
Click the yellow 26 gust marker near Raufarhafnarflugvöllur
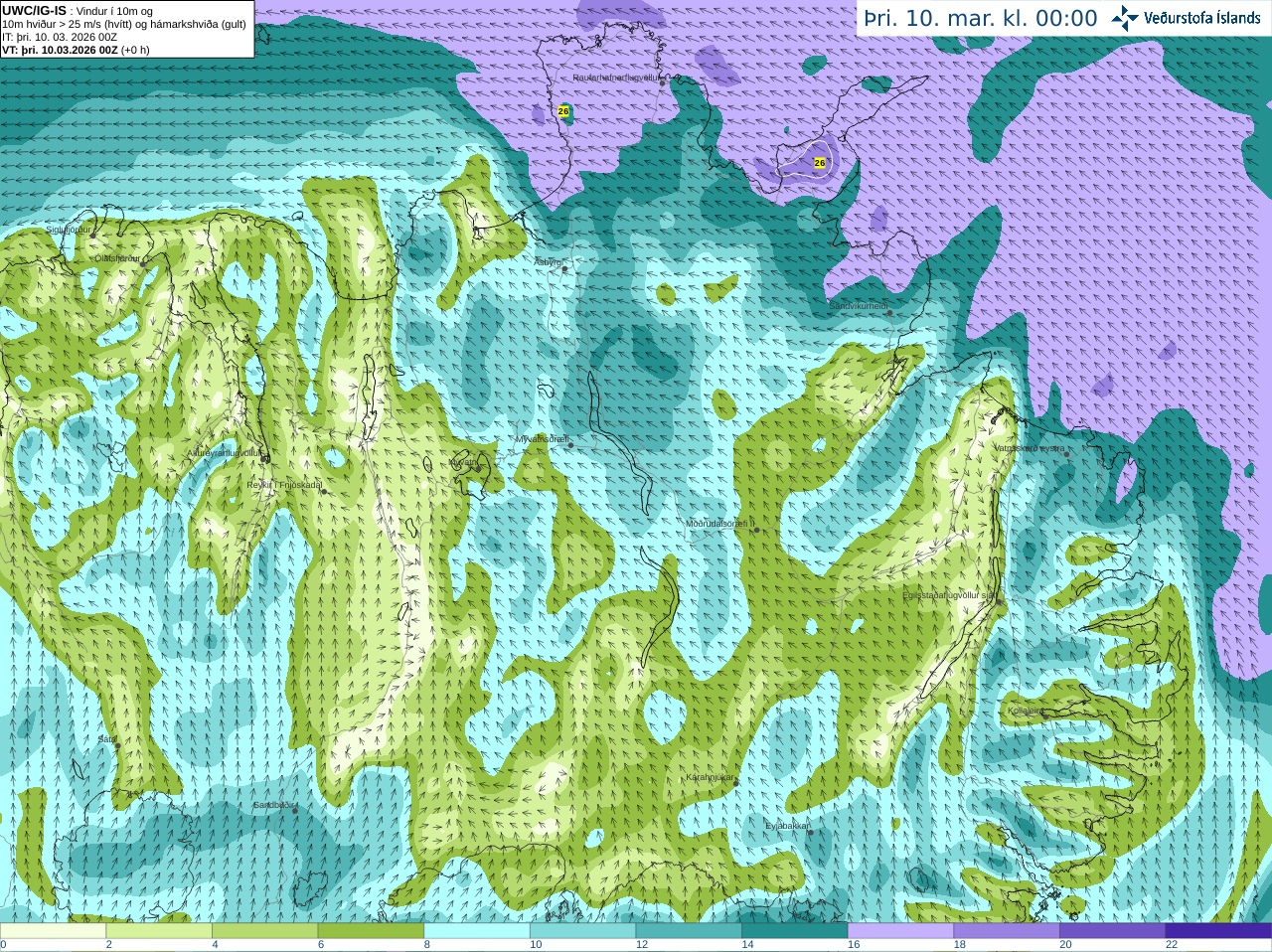563,111
